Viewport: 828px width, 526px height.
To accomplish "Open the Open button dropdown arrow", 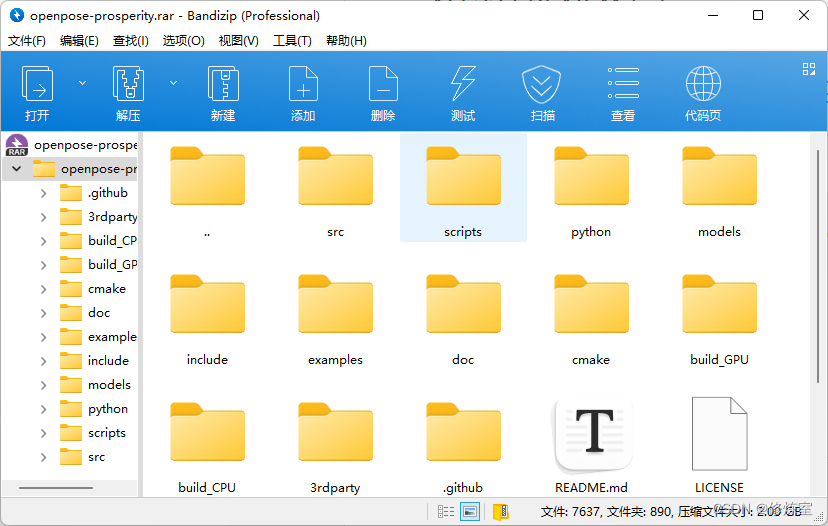I will point(82,83).
